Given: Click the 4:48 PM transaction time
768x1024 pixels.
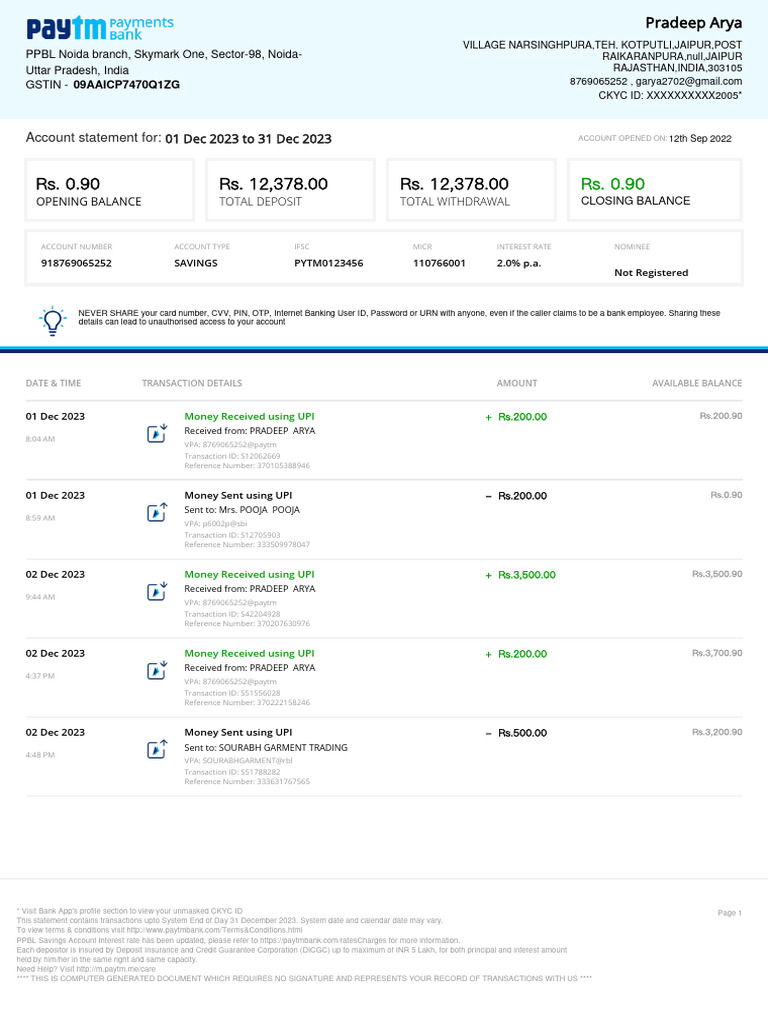Looking at the screenshot, I should [40, 755].
